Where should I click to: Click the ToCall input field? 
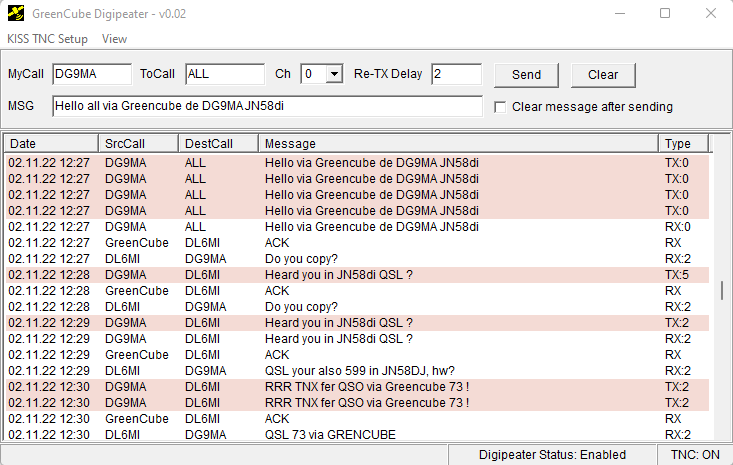click(225, 74)
